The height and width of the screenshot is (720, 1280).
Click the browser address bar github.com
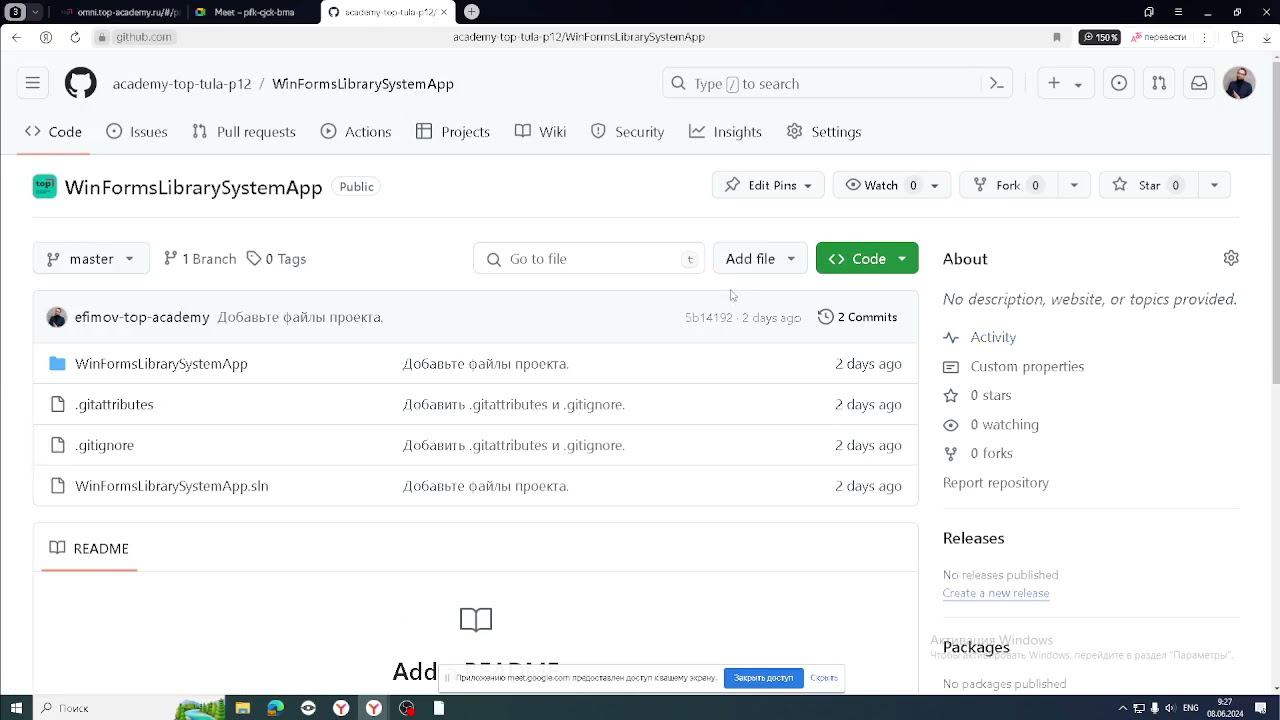click(x=144, y=37)
